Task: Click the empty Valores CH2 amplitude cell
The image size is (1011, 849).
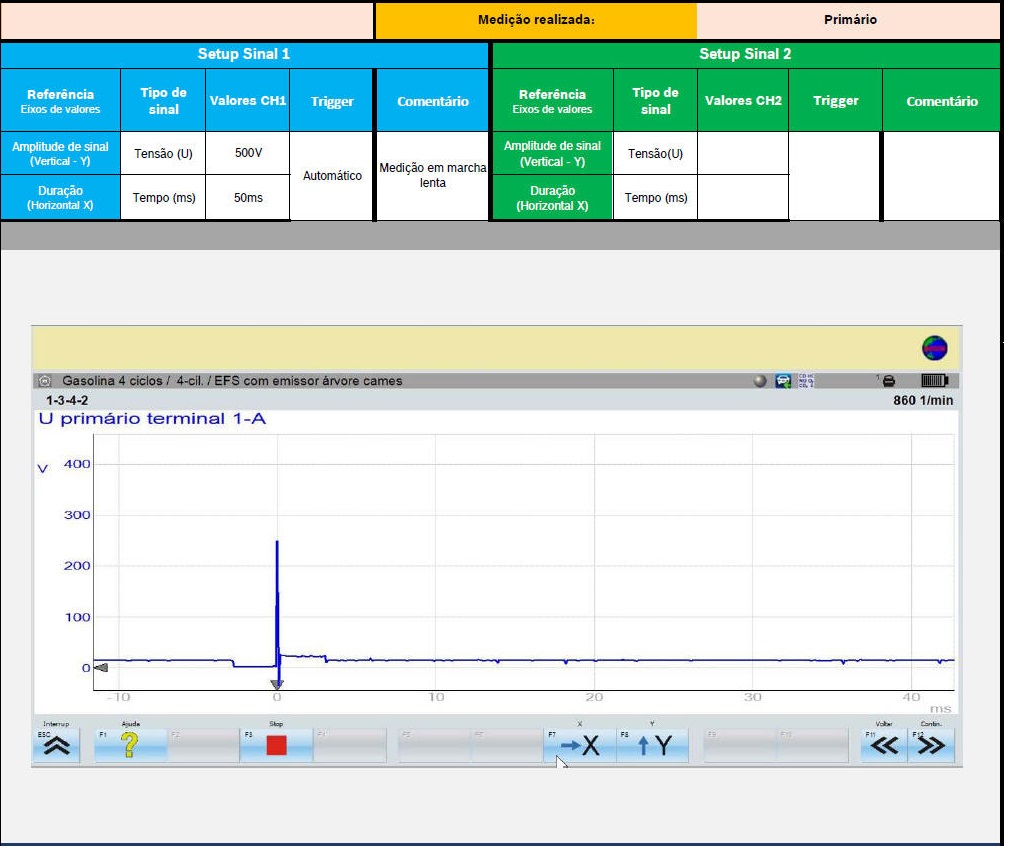Action: (x=742, y=153)
